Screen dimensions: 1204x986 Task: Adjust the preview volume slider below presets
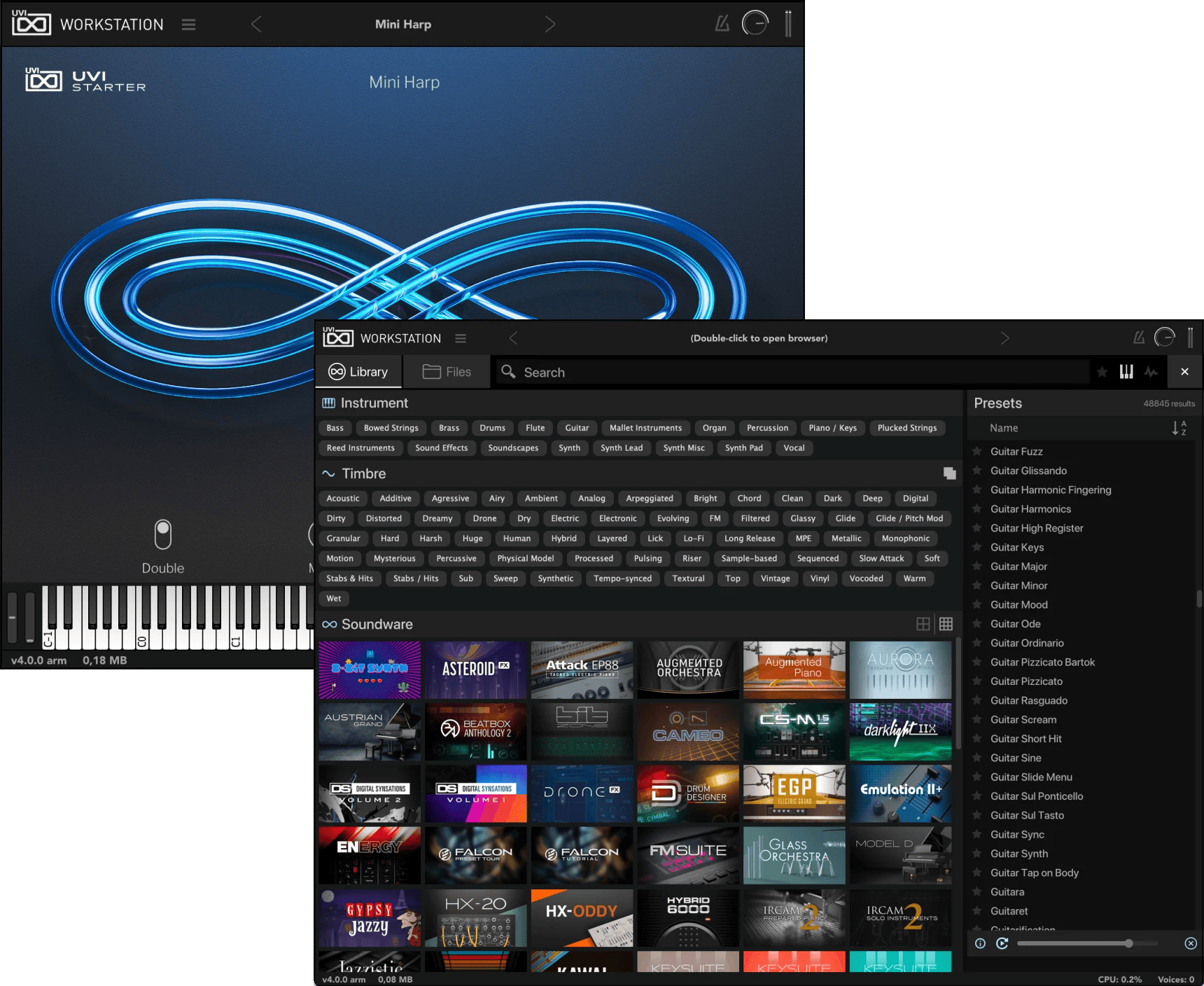1087,943
